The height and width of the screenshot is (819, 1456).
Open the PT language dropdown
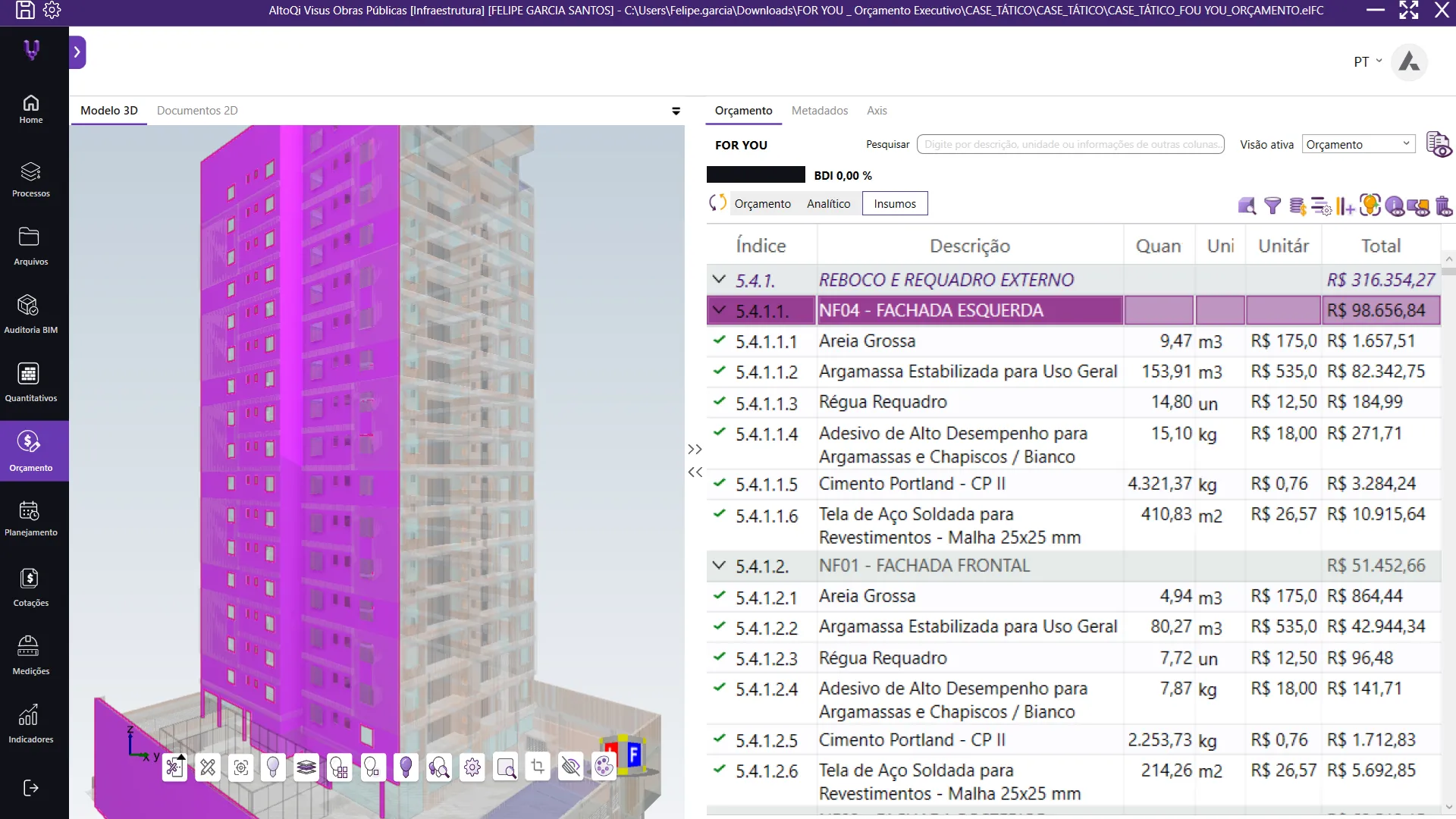point(1368,62)
